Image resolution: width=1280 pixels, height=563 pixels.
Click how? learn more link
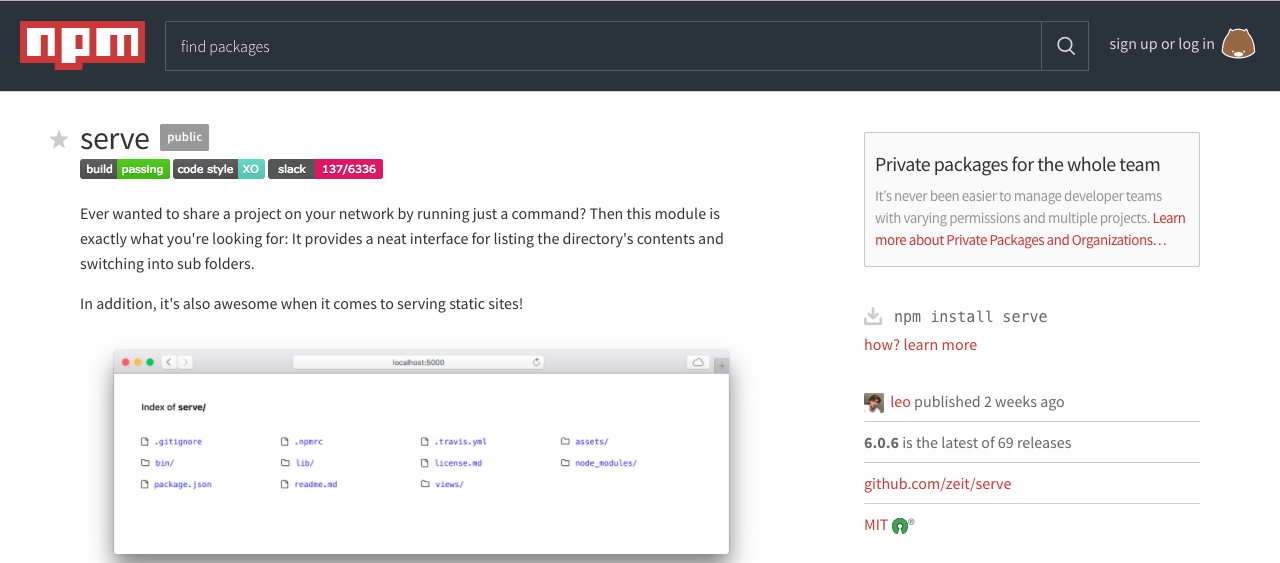coord(920,345)
